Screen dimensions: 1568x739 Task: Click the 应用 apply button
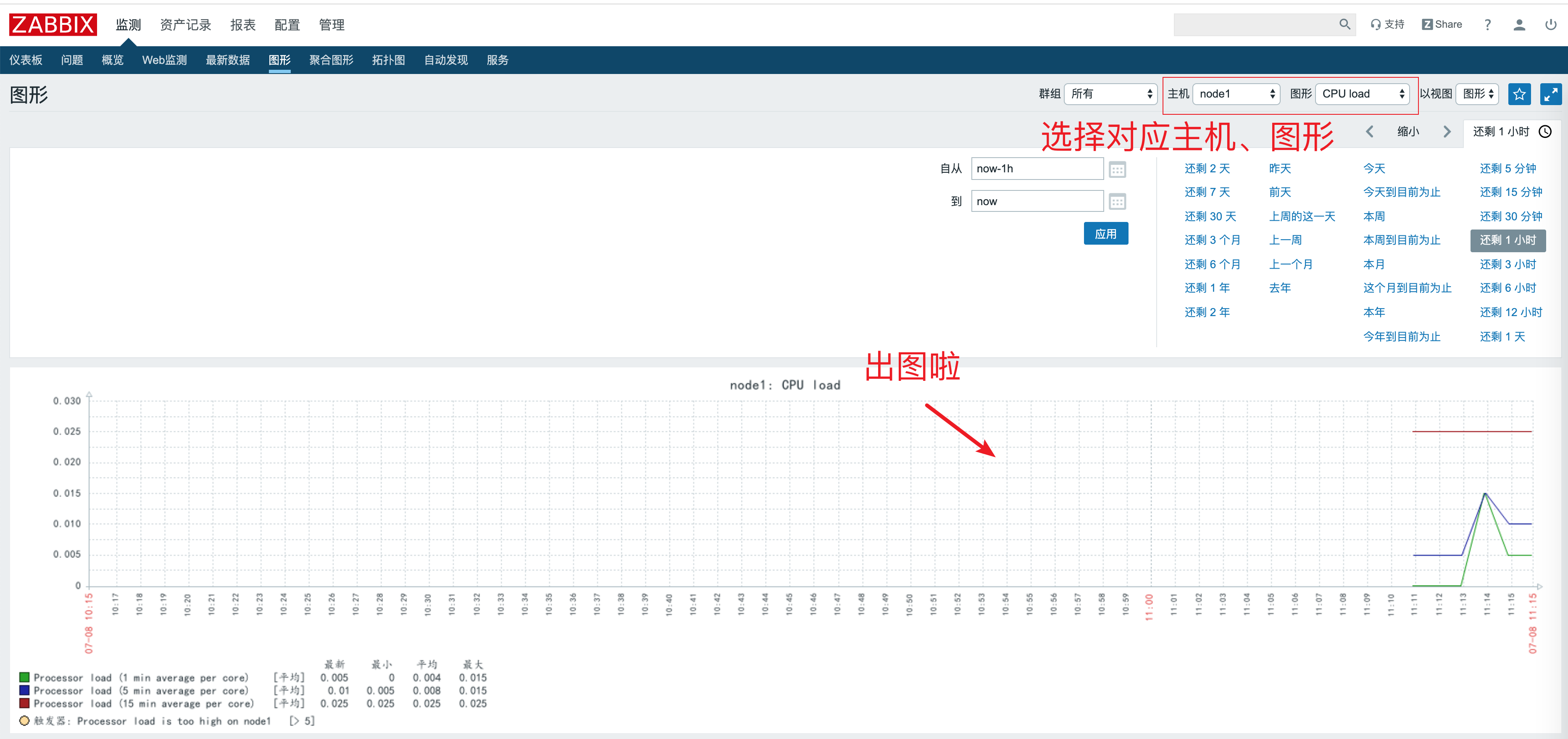coord(1106,233)
